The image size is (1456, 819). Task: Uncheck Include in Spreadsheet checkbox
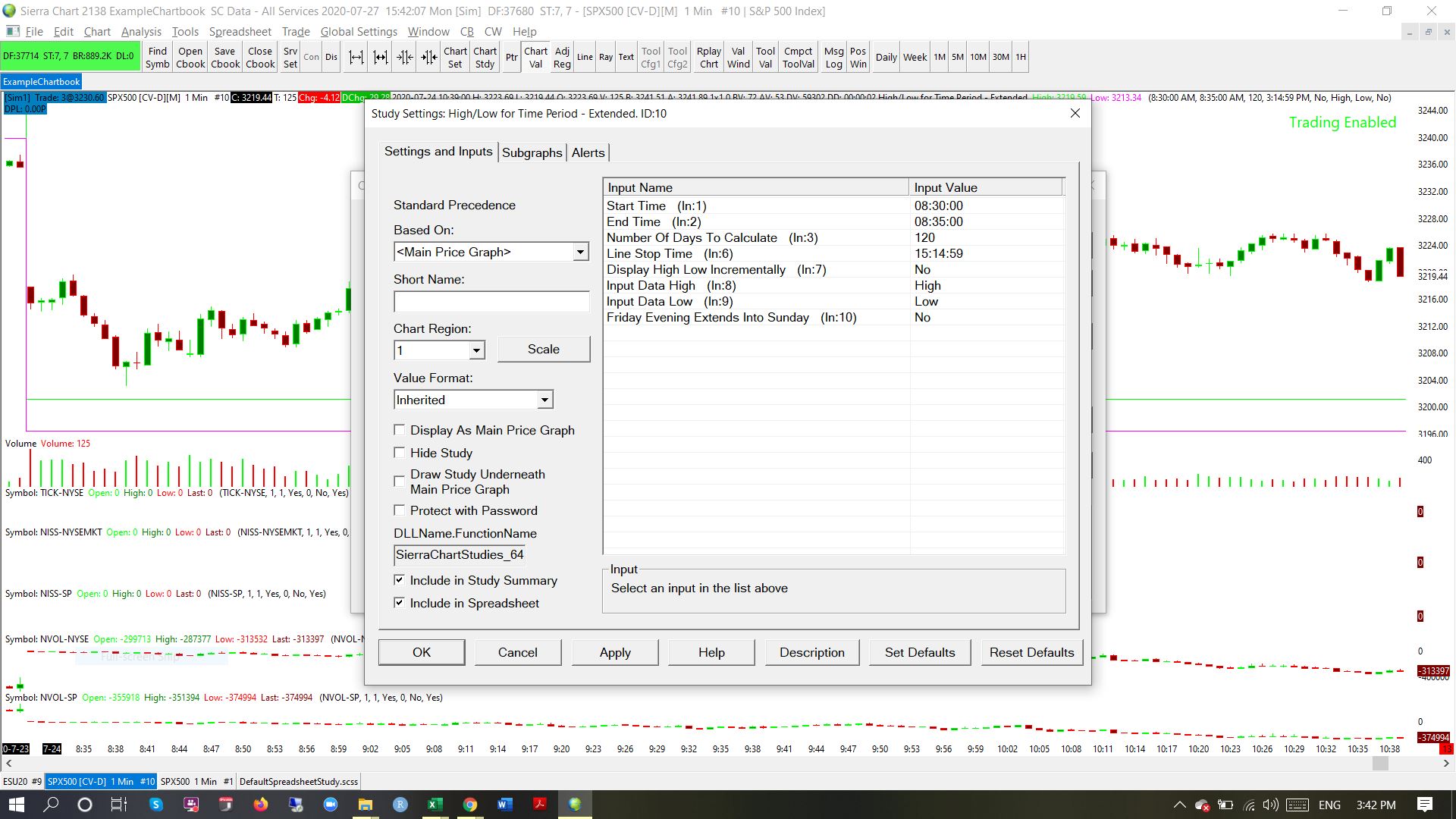pyautogui.click(x=400, y=603)
